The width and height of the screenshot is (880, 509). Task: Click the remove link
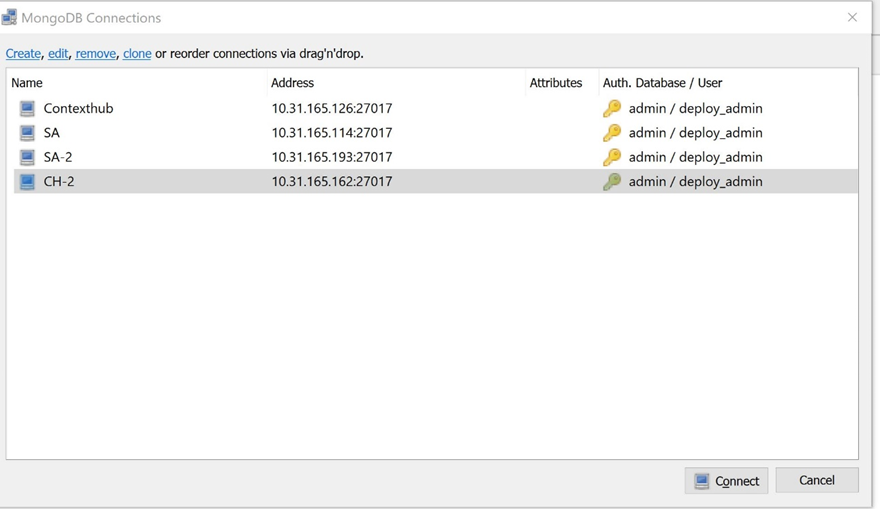click(x=96, y=54)
